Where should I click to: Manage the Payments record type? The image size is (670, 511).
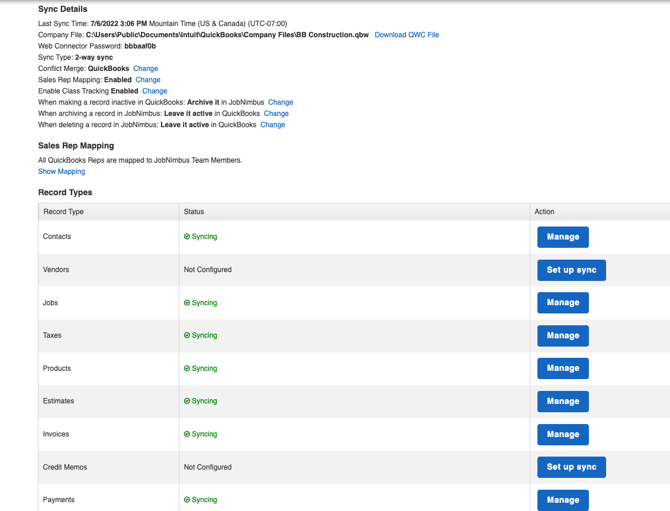pos(562,499)
